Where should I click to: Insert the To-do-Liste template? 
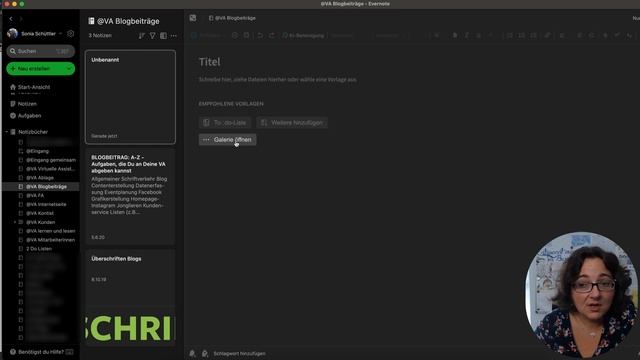[x=225, y=122]
